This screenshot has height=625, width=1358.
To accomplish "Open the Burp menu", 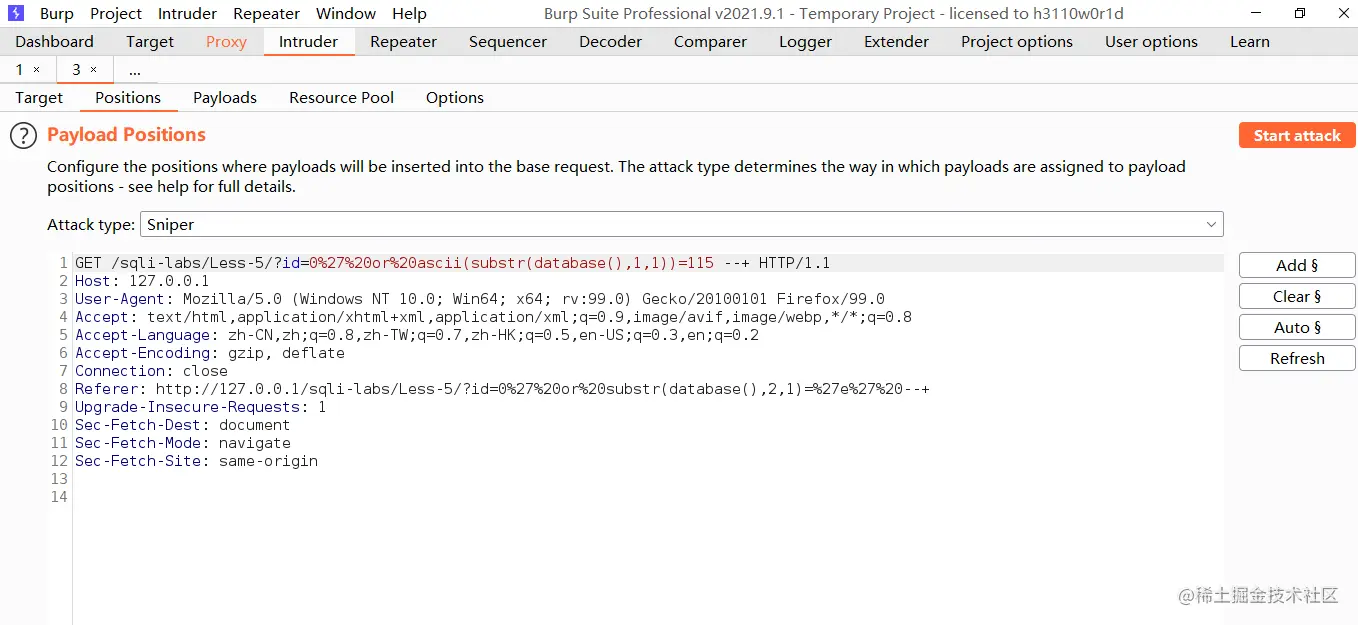I will 57,14.
